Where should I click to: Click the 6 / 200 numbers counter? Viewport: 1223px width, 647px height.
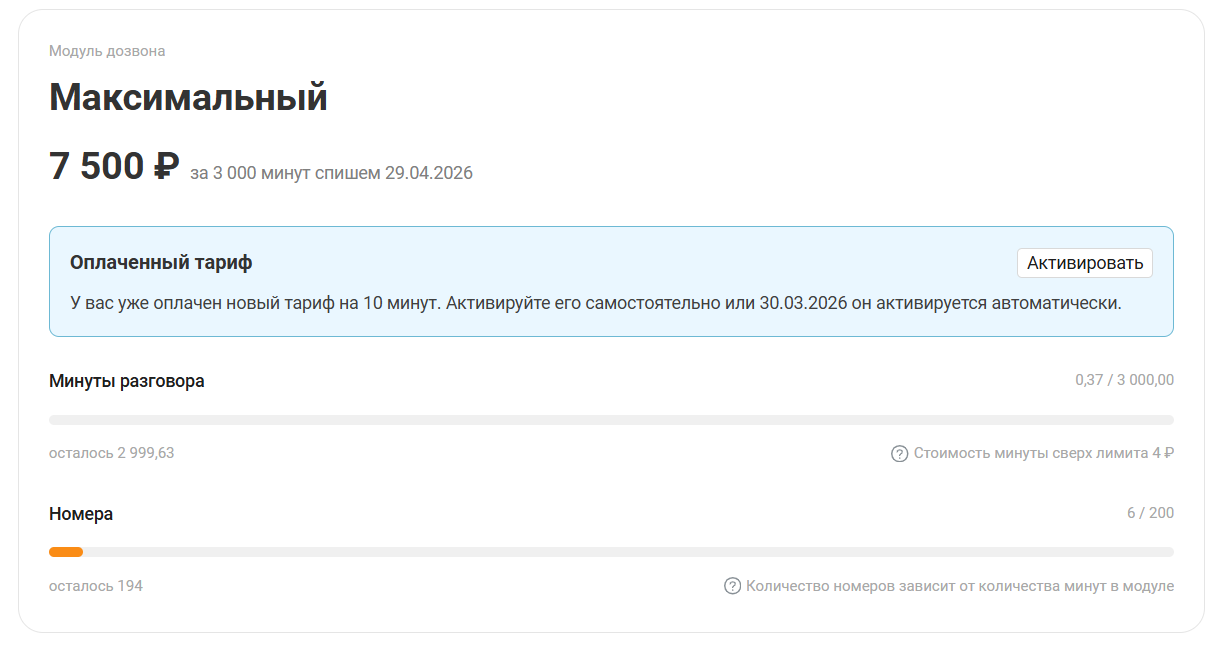[1150, 513]
